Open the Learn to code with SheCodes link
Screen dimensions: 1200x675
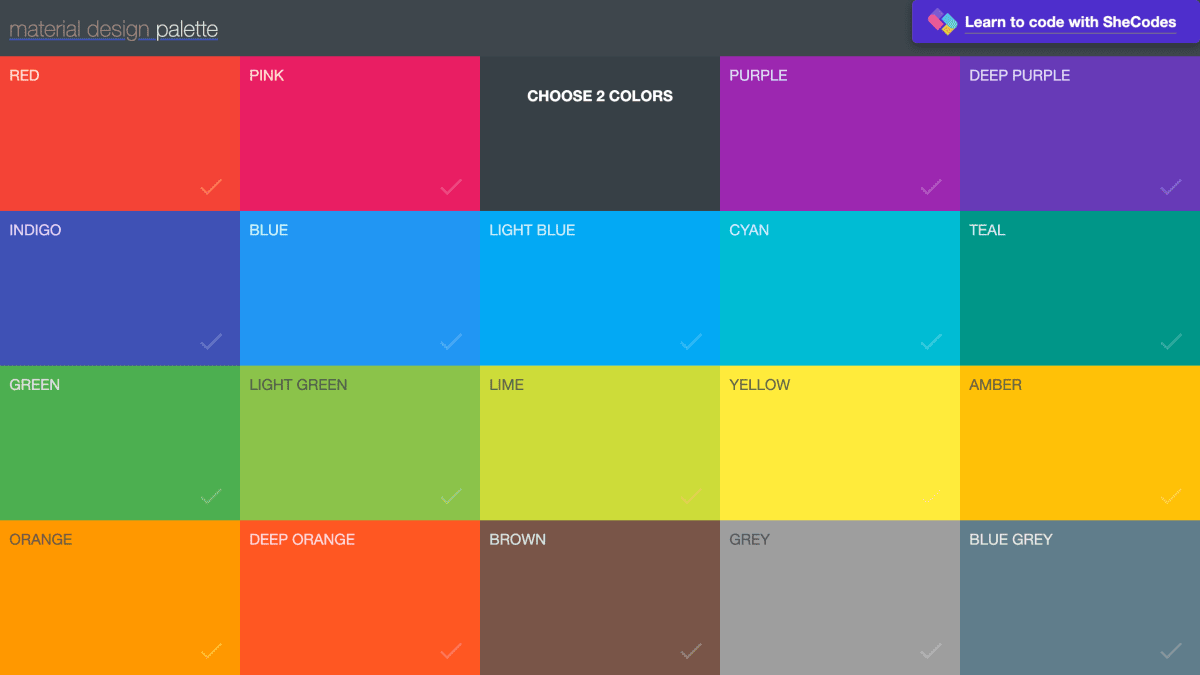coord(1070,22)
